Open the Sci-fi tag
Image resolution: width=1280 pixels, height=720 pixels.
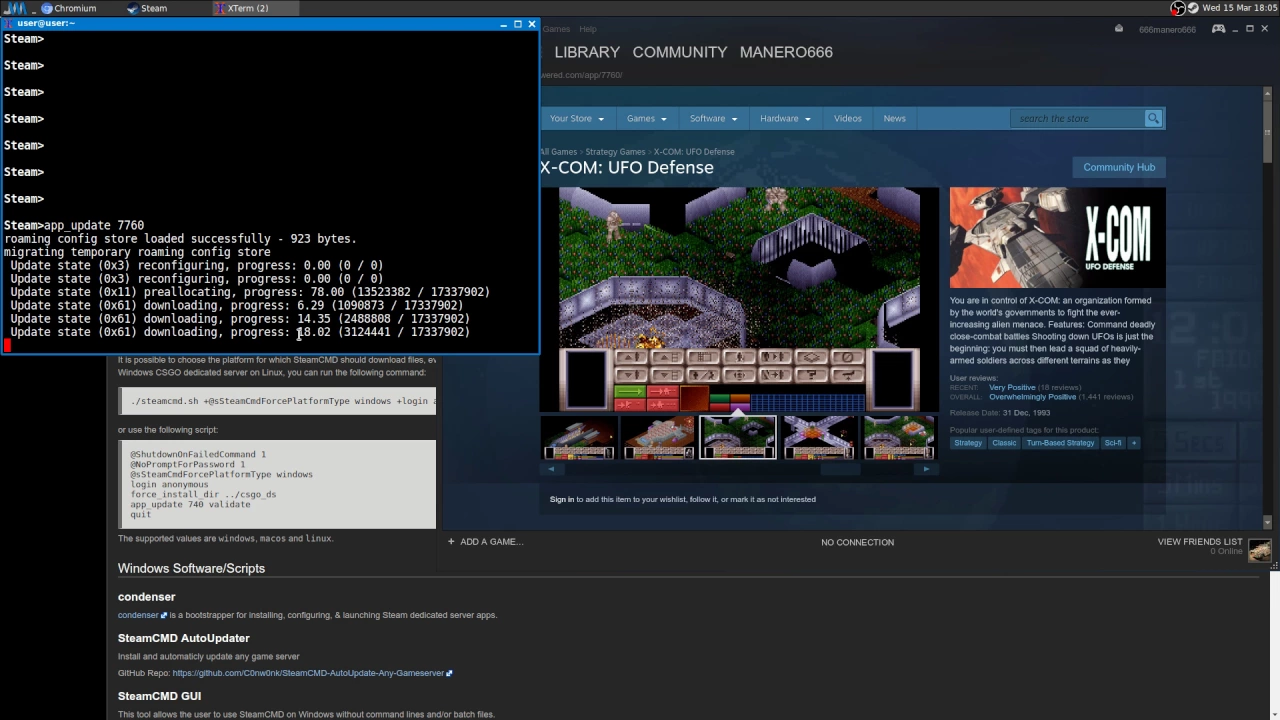point(1113,443)
